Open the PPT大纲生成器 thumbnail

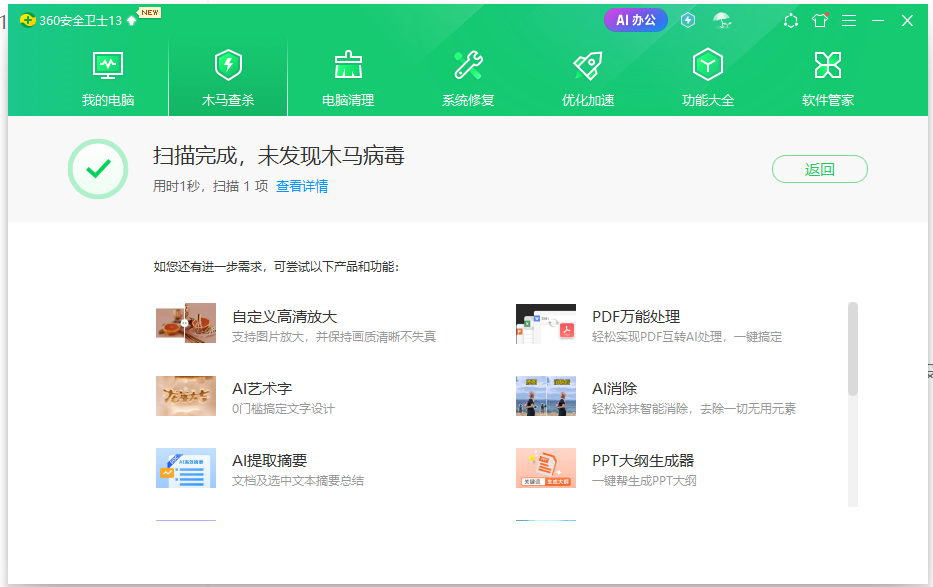pos(546,467)
